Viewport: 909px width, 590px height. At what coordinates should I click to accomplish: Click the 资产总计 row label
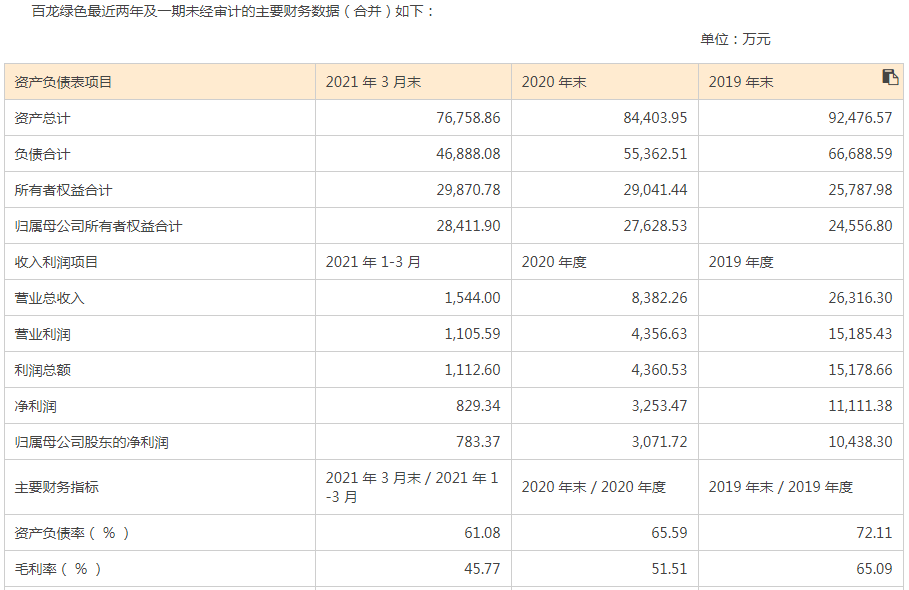(42, 118)
